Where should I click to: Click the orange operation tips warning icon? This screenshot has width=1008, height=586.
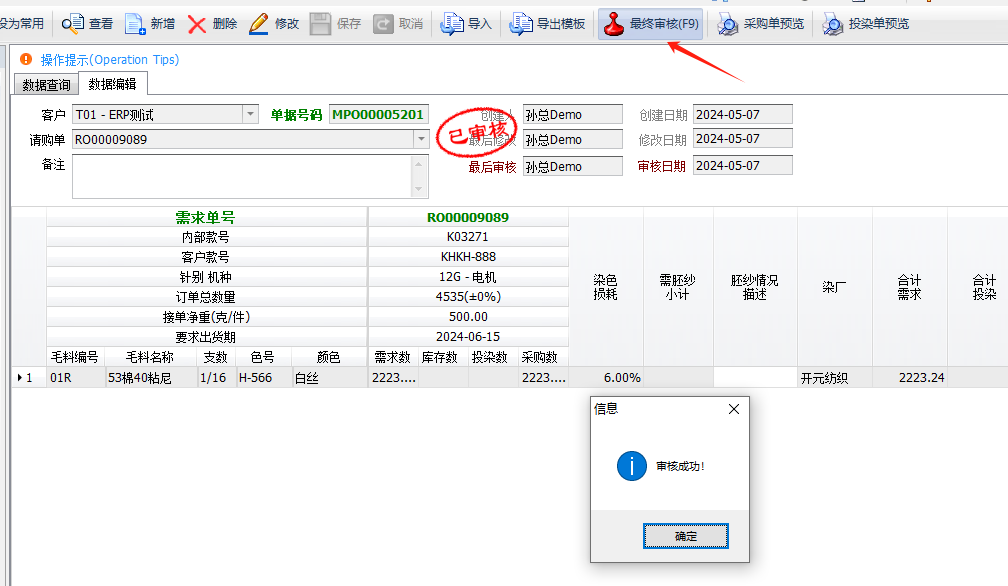pos(26,59)
